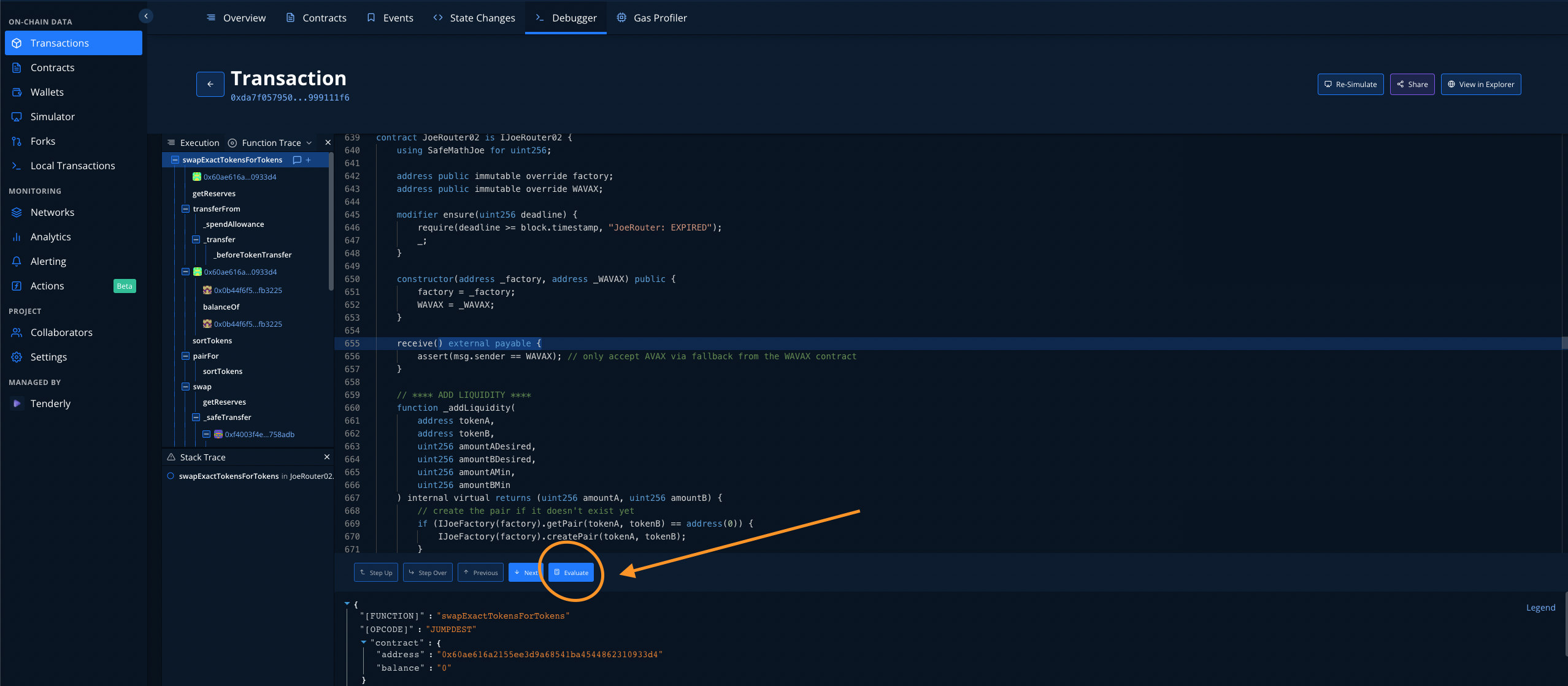
Task: Collapse the pairFor trace node
Action: [x=185, y=356]
